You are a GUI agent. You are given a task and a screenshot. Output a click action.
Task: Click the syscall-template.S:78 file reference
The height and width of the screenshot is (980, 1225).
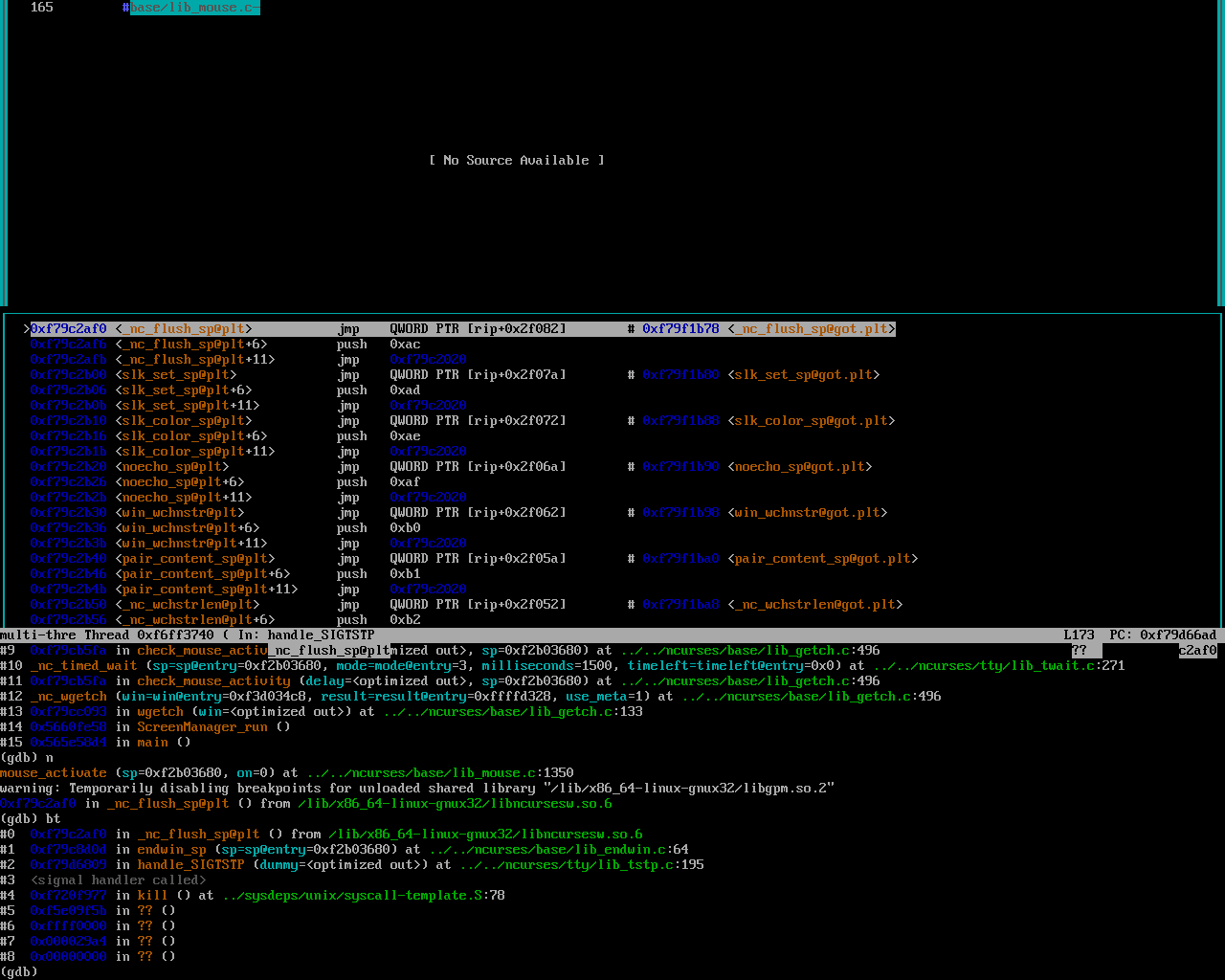pyautogui.click(x=363, y=896)
